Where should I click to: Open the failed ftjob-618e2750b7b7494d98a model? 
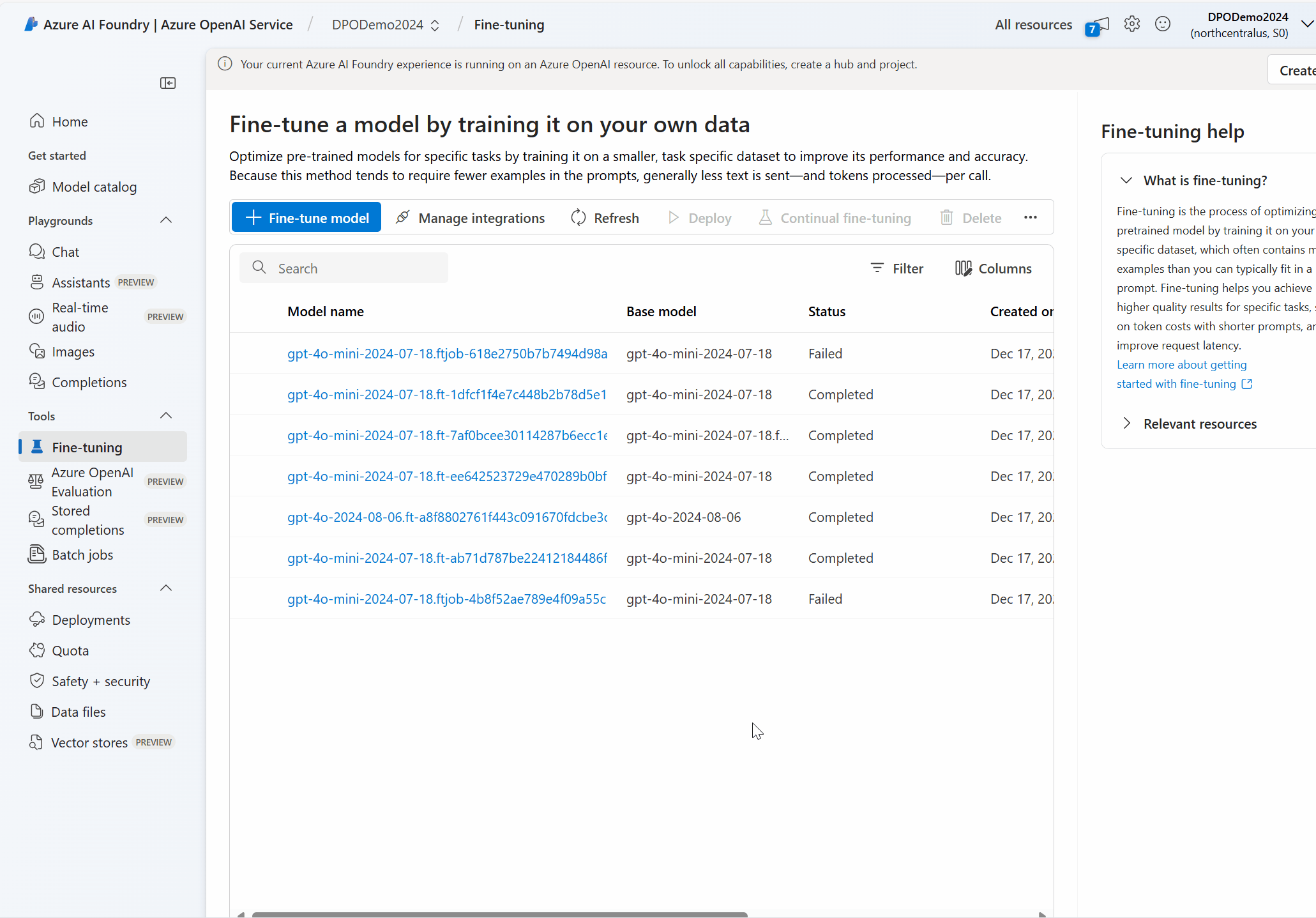(447, 353)
